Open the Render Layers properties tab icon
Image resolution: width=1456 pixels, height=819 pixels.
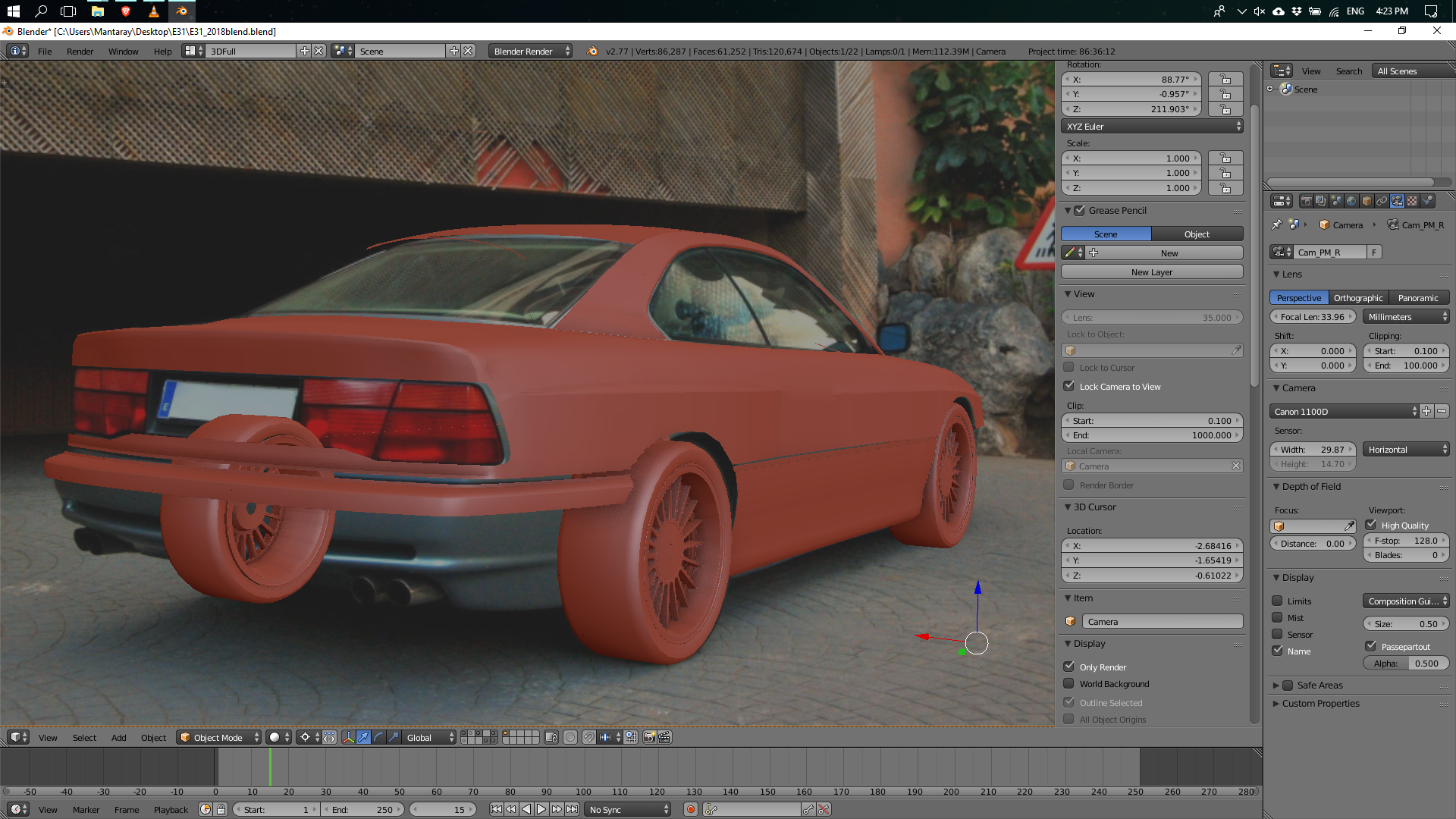pyautogui.click(x=1321, y=201)
